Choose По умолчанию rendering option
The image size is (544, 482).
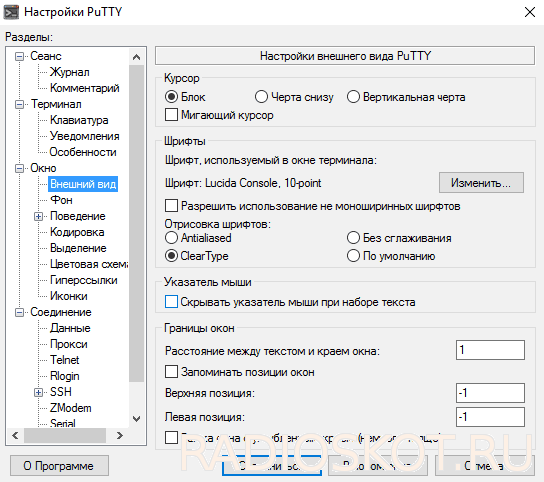click(353, 256)
